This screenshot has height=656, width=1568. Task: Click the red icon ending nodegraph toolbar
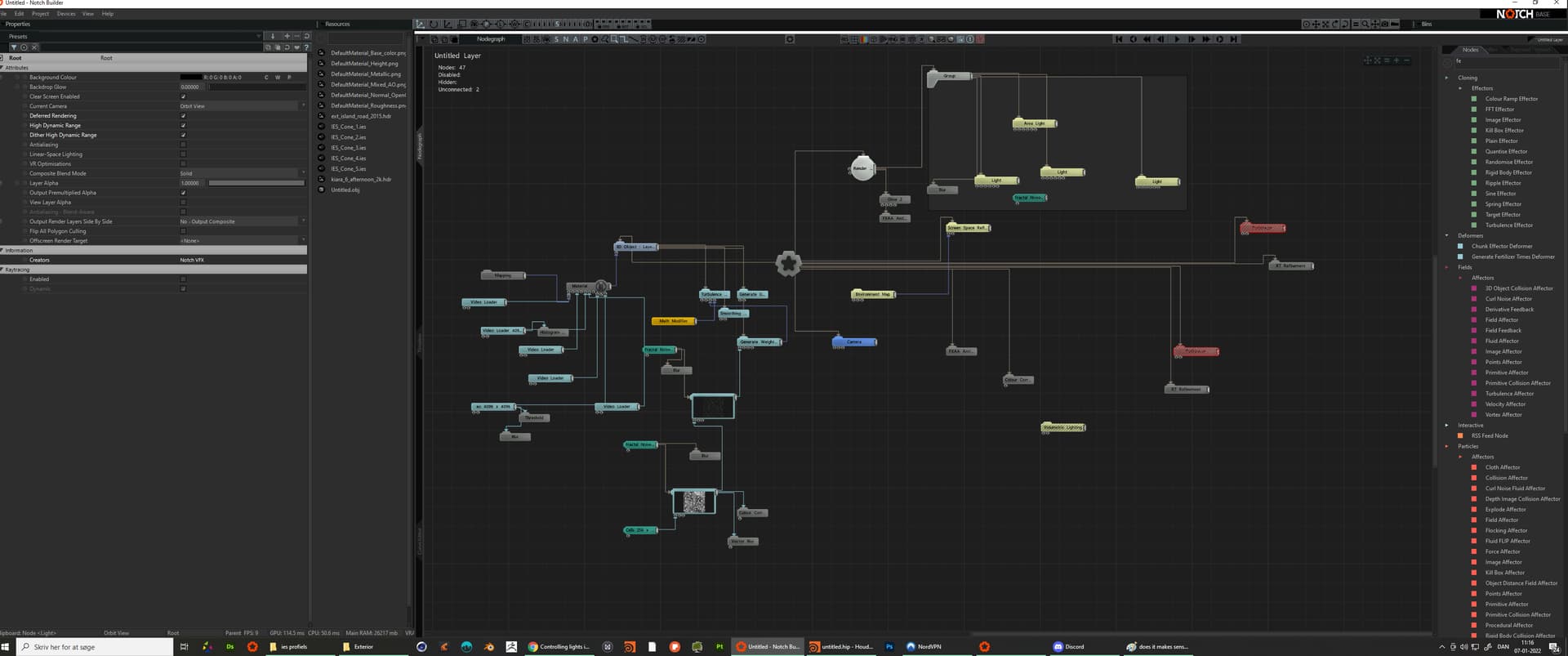(980, 39)
